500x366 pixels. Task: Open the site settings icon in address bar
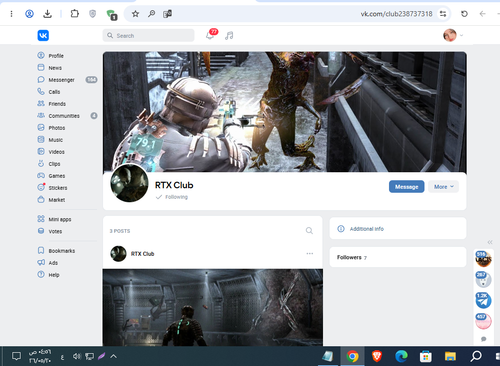pos(443,14)
